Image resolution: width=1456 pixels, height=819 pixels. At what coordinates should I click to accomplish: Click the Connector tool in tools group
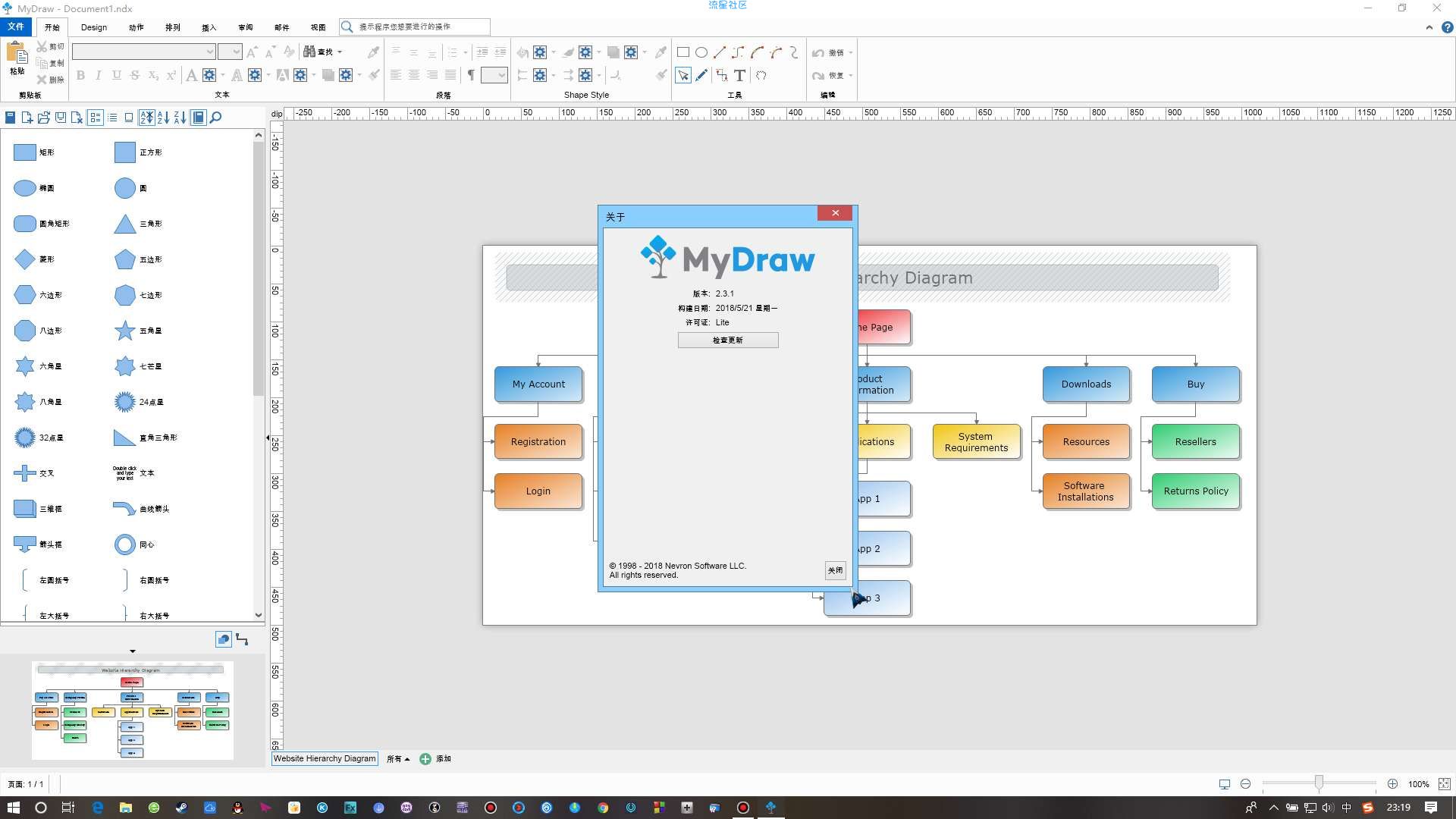click(x=721, y=75)
